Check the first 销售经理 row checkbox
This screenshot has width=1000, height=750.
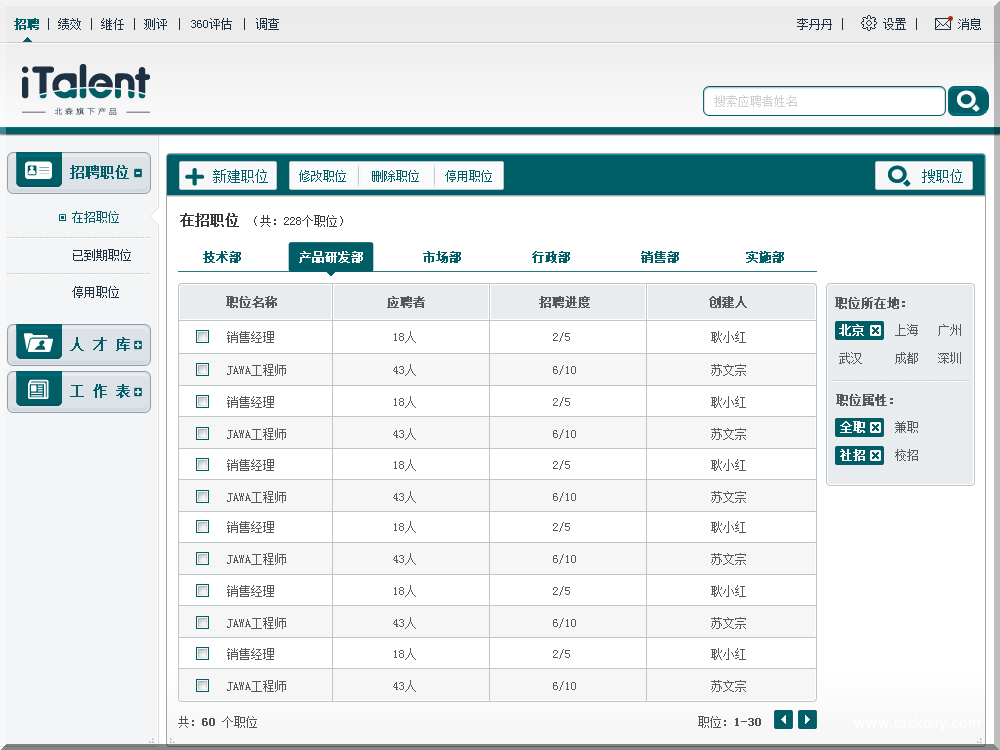point(203,336)
